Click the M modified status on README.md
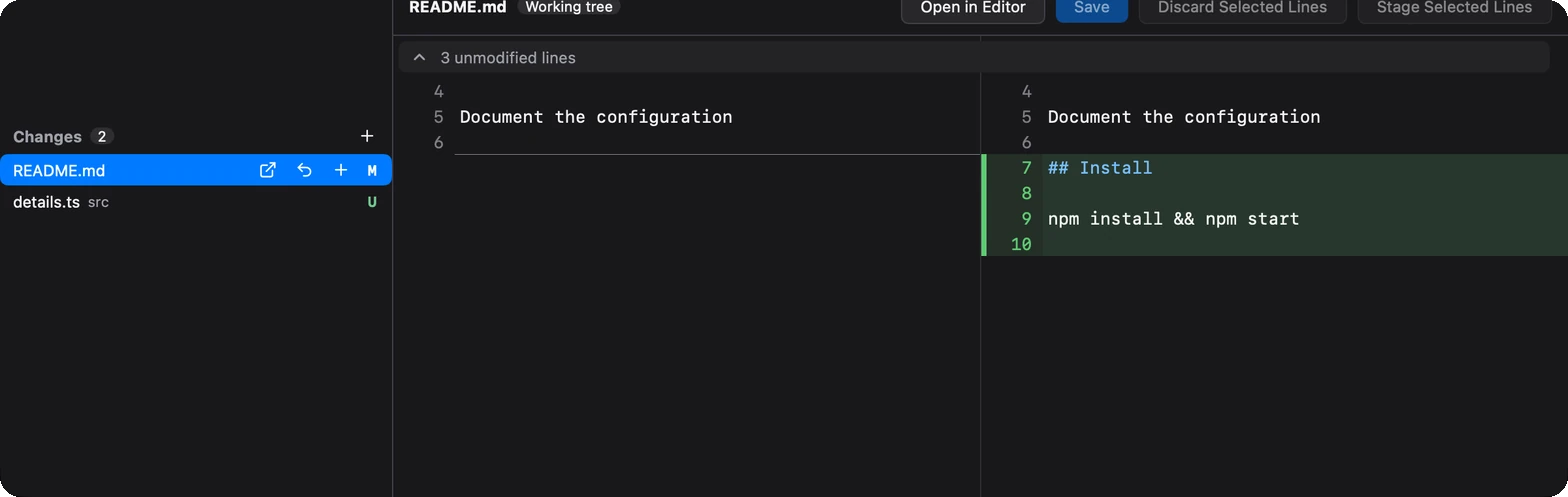Image resolution: width=1568 pixels, height=497 pixels. [372, 171]
